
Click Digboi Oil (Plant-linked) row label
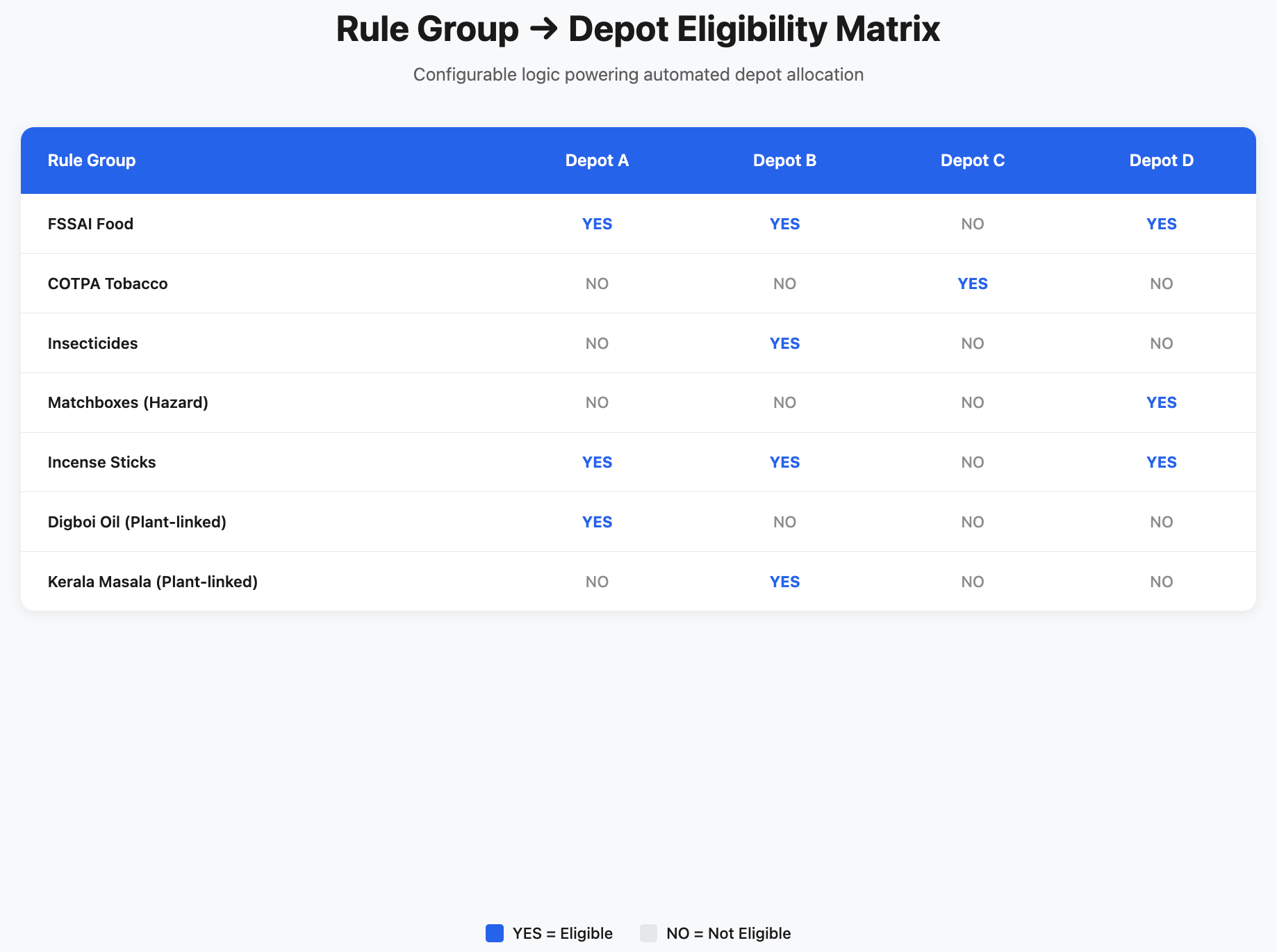(137, 522)
